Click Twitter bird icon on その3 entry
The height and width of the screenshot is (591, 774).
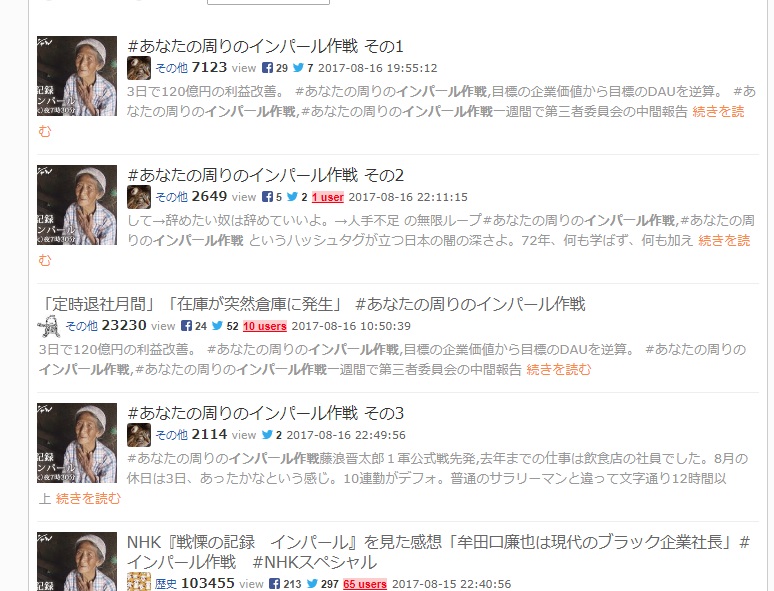click(267, 434)
